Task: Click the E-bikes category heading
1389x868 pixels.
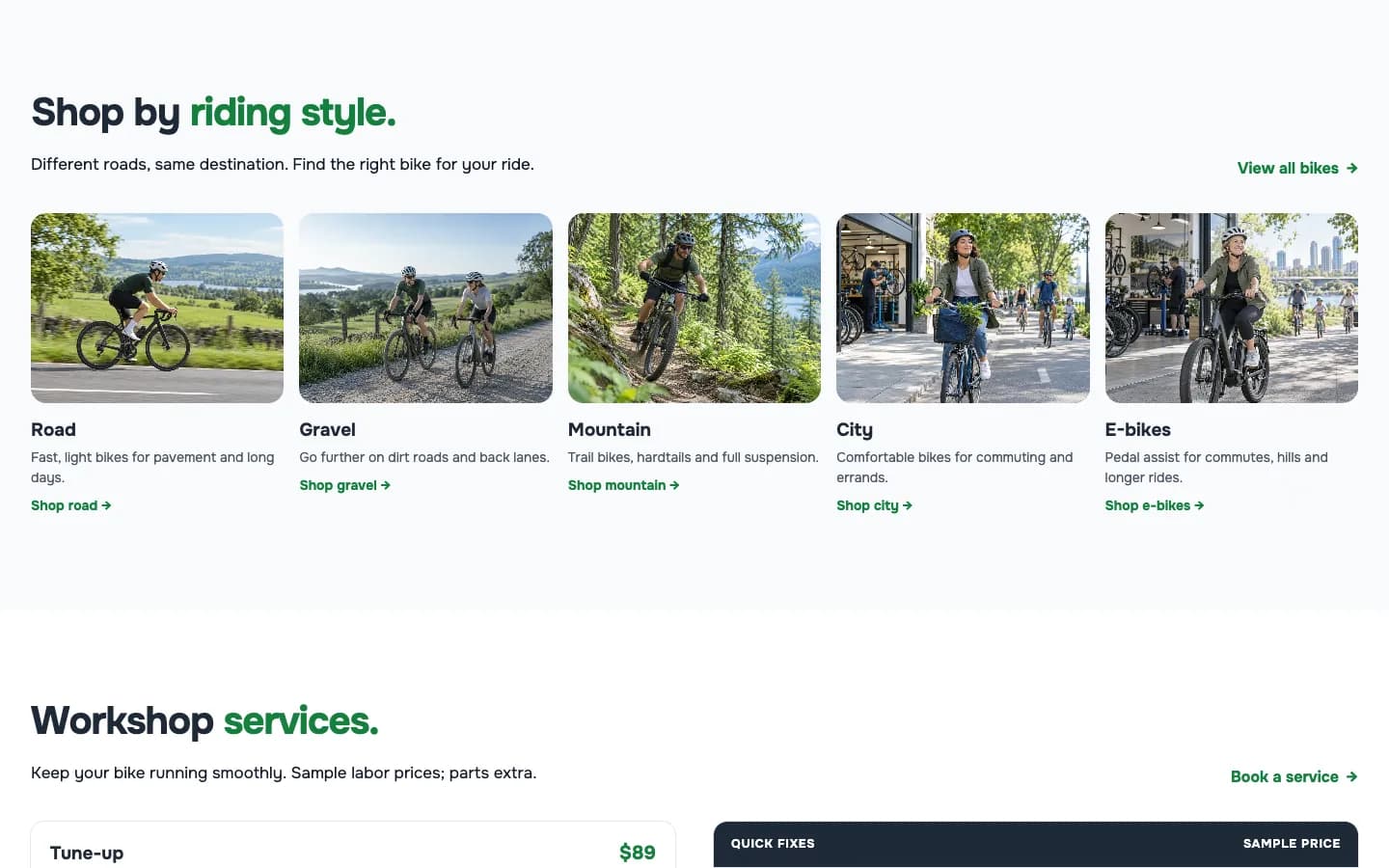Action: point(1138,429)
